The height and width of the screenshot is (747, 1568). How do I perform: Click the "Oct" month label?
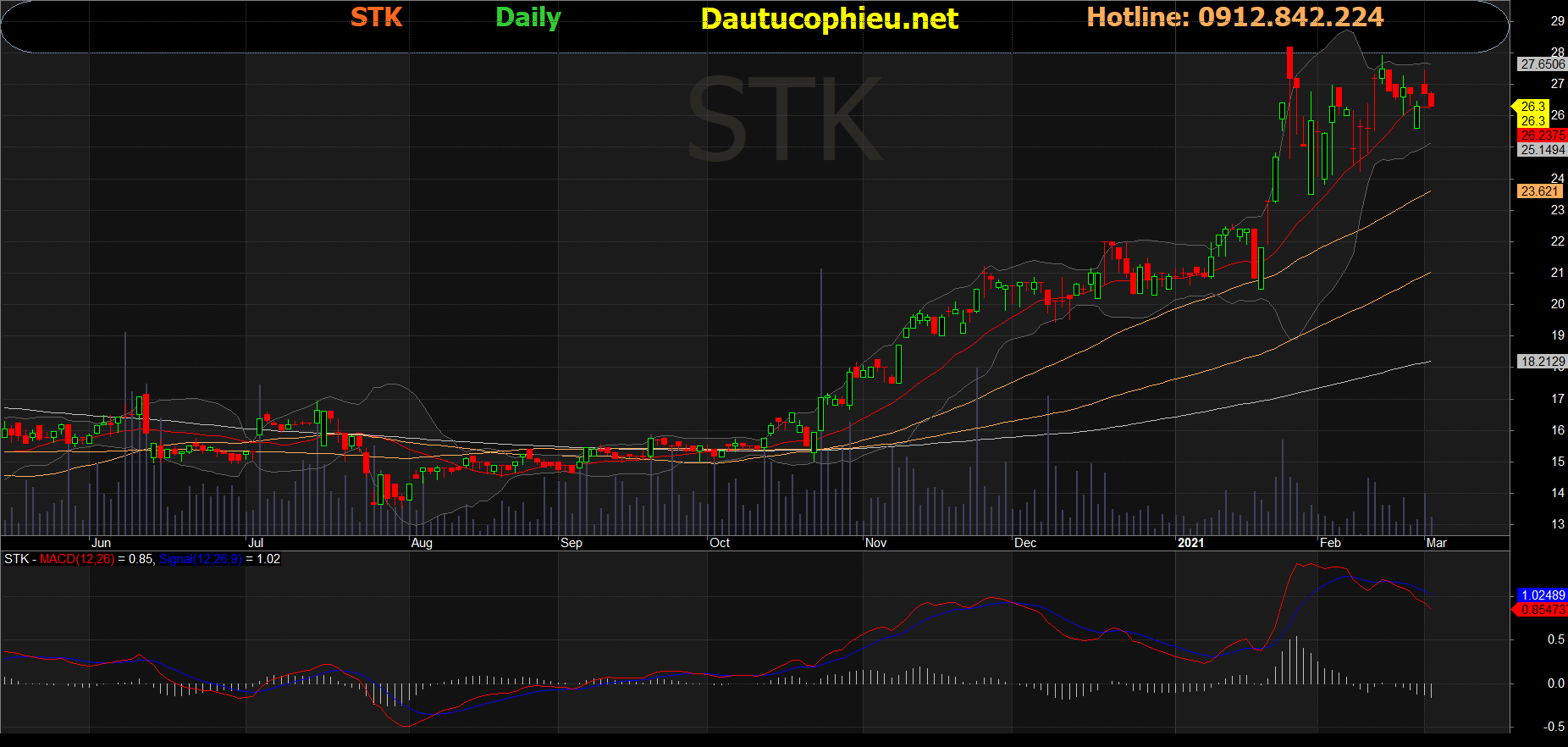(720, 543)
